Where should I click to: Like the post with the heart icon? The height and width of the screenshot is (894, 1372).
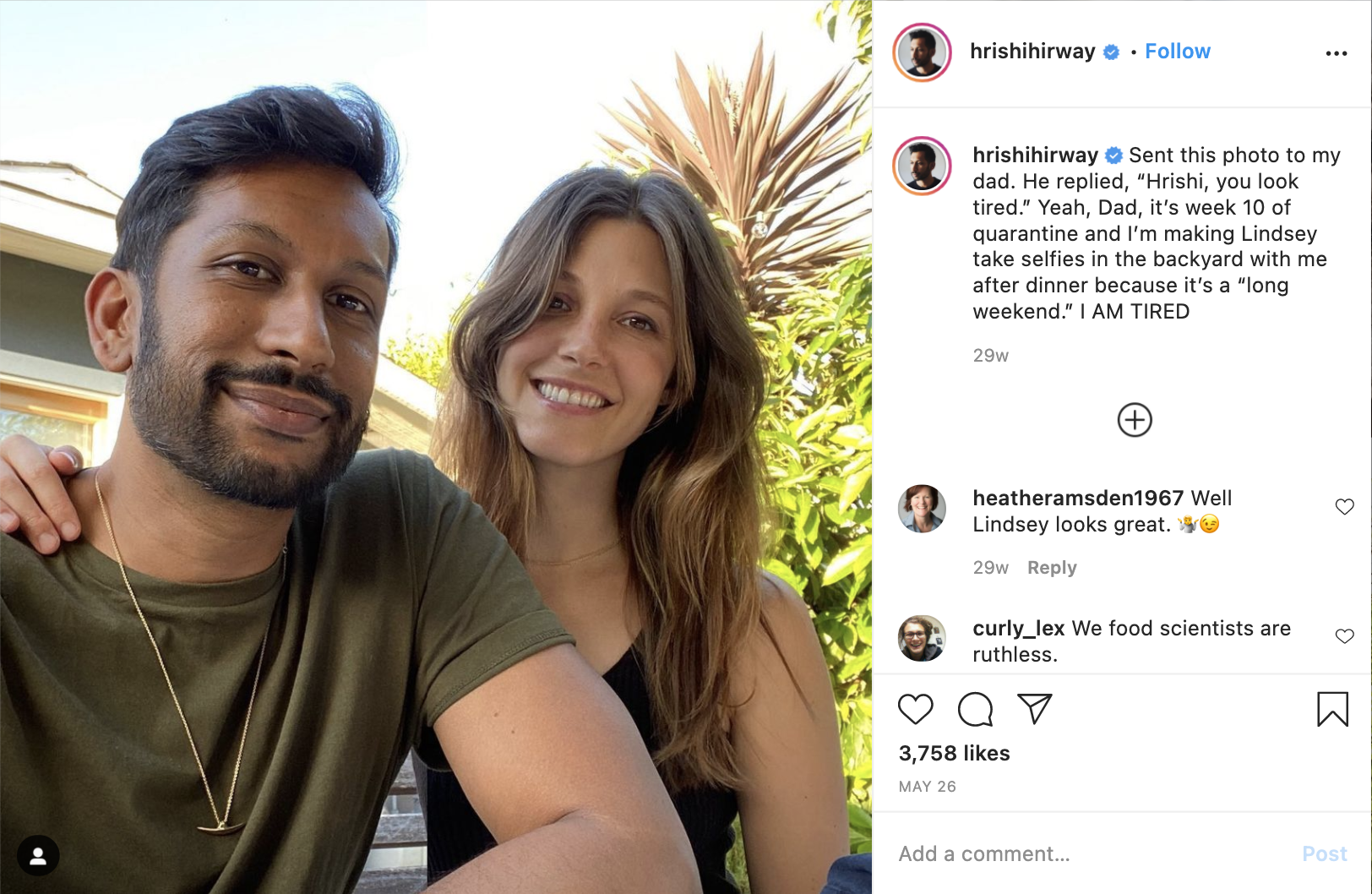[915, 709]
